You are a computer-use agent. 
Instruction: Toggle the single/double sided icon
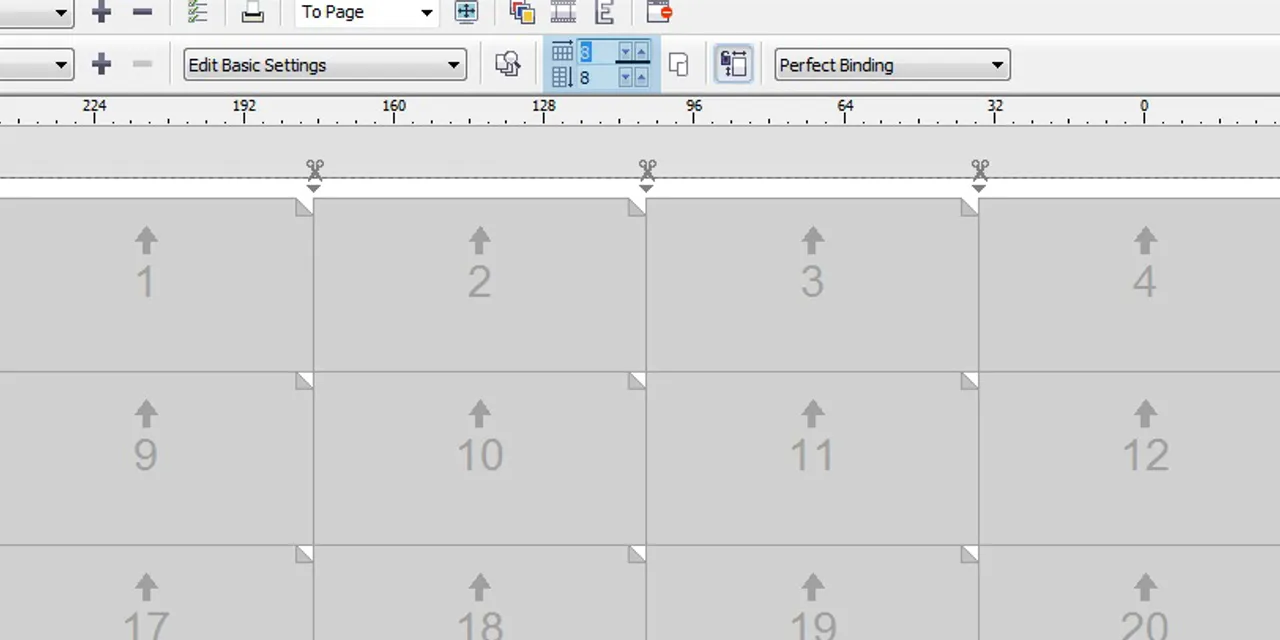pyautogui.click(x=678, y=65)
